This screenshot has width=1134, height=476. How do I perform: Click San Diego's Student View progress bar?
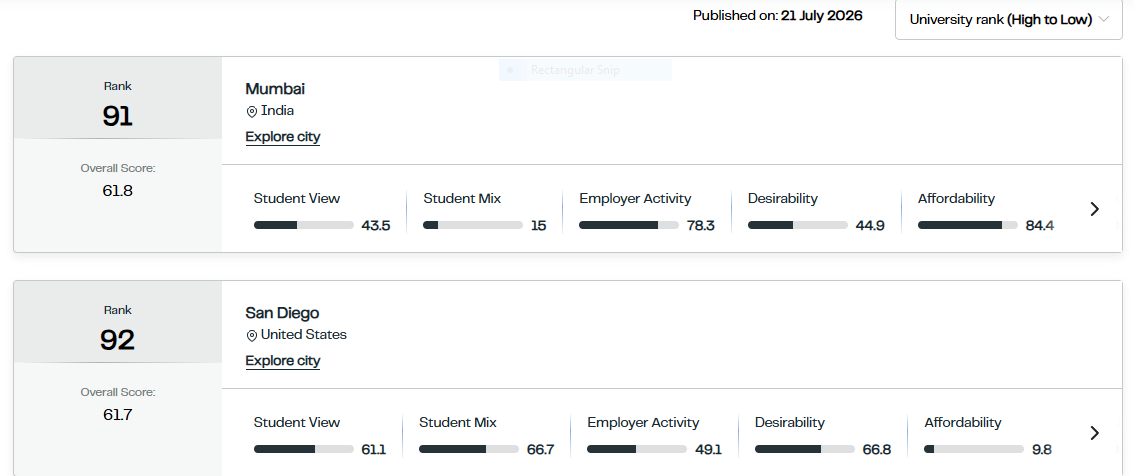(x=304, y=449)
